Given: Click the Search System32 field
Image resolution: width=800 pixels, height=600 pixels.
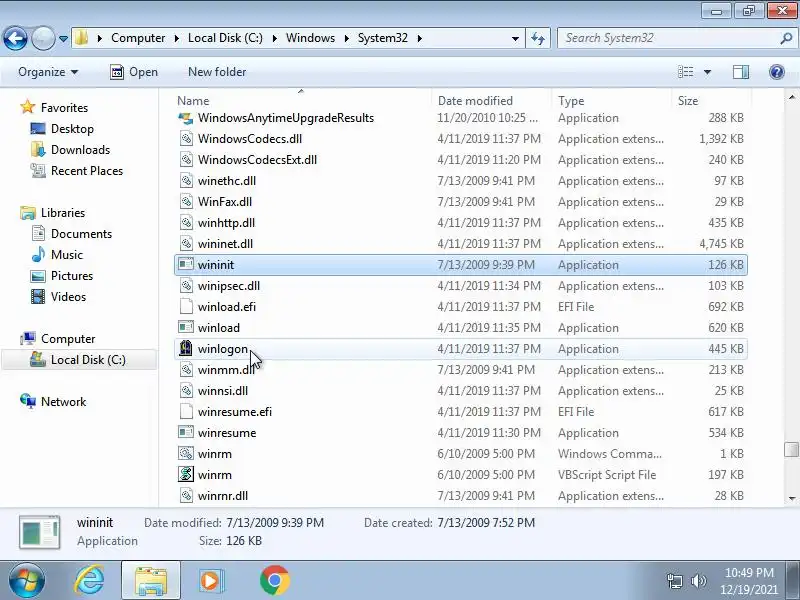Looking at the screenshot, I should pos(668,38).
